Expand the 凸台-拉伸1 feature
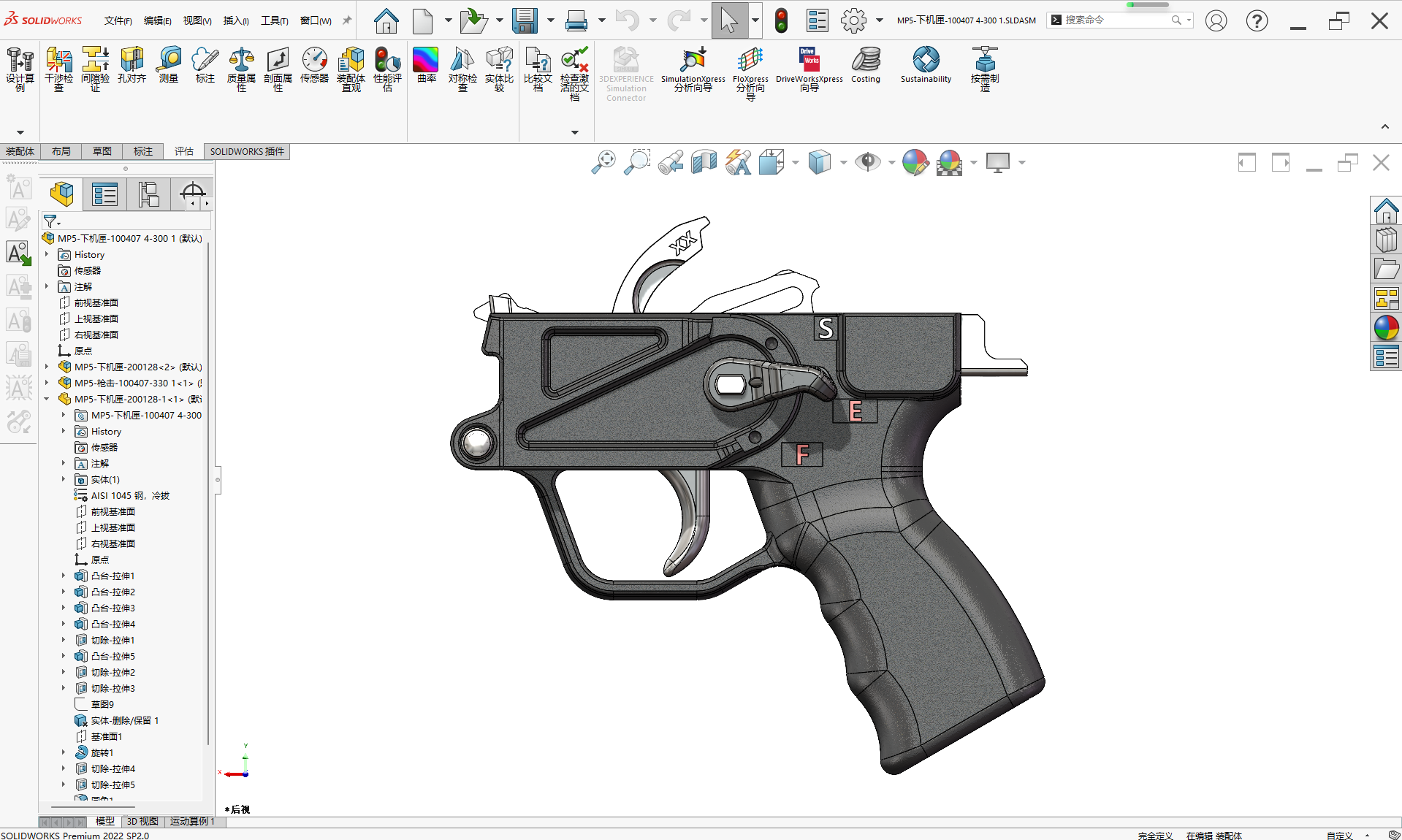1402x840 pixels. click(x=64, y=576)
